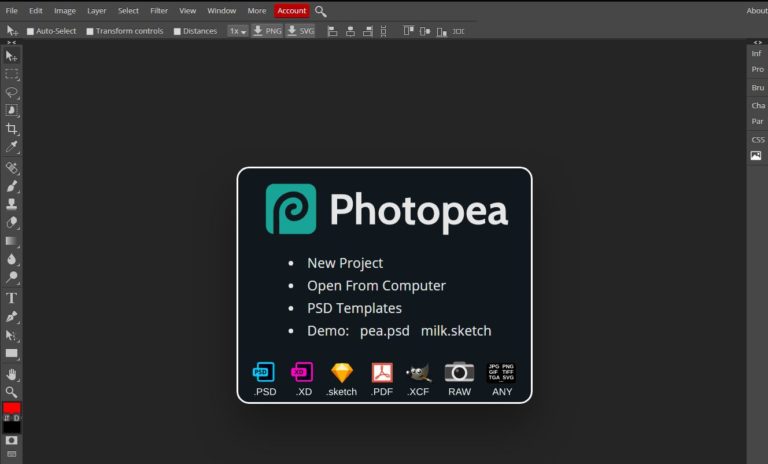Viewport: 768px width, 464px height.
Task: Select the Hand tool
Action: (x=11, y=374)
